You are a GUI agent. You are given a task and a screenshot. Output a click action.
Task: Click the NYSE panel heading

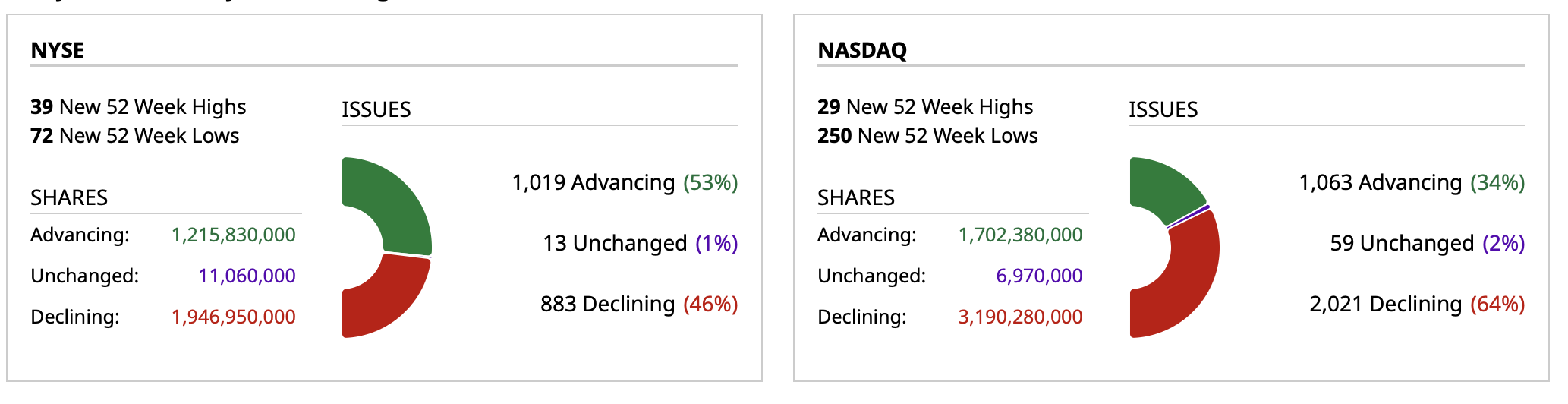58,50
